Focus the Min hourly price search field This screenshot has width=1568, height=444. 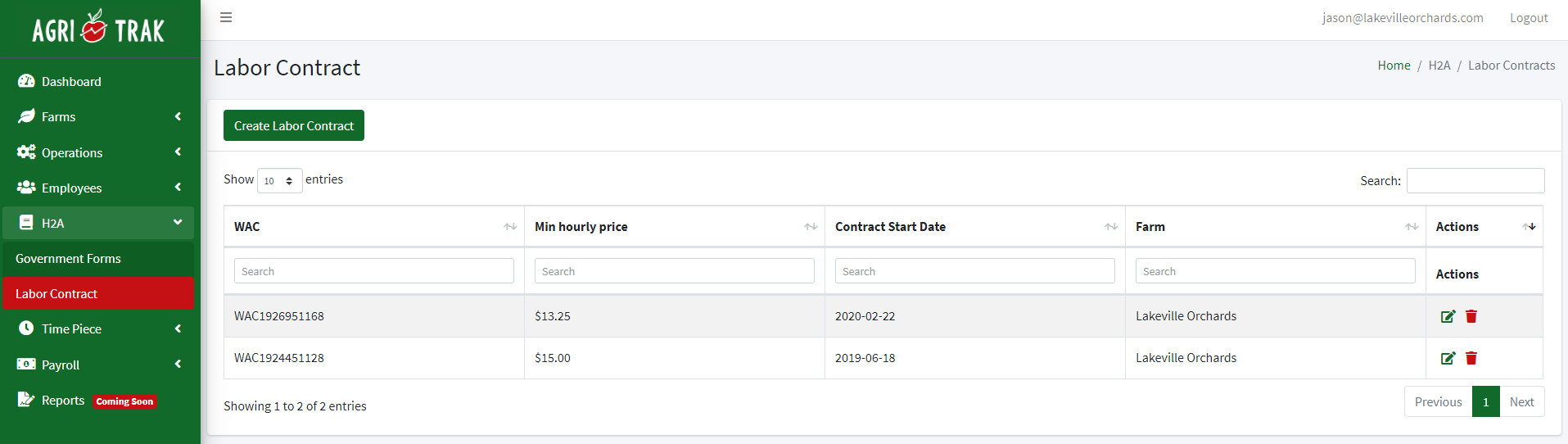[675, 271]
